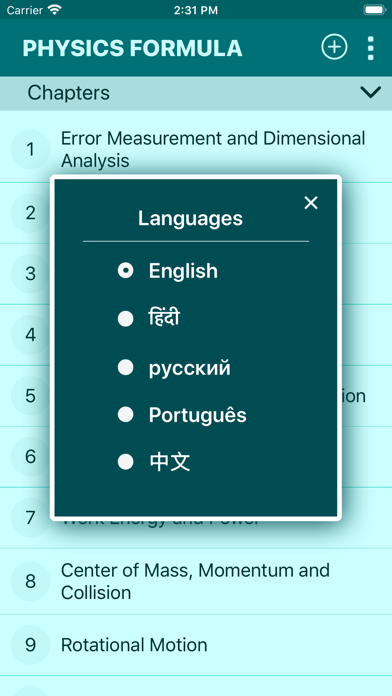Viewport: 392px width, 696px height.
Task: Open chapter Center of Mass, Momentum and Collision
Action: [195, 581]
